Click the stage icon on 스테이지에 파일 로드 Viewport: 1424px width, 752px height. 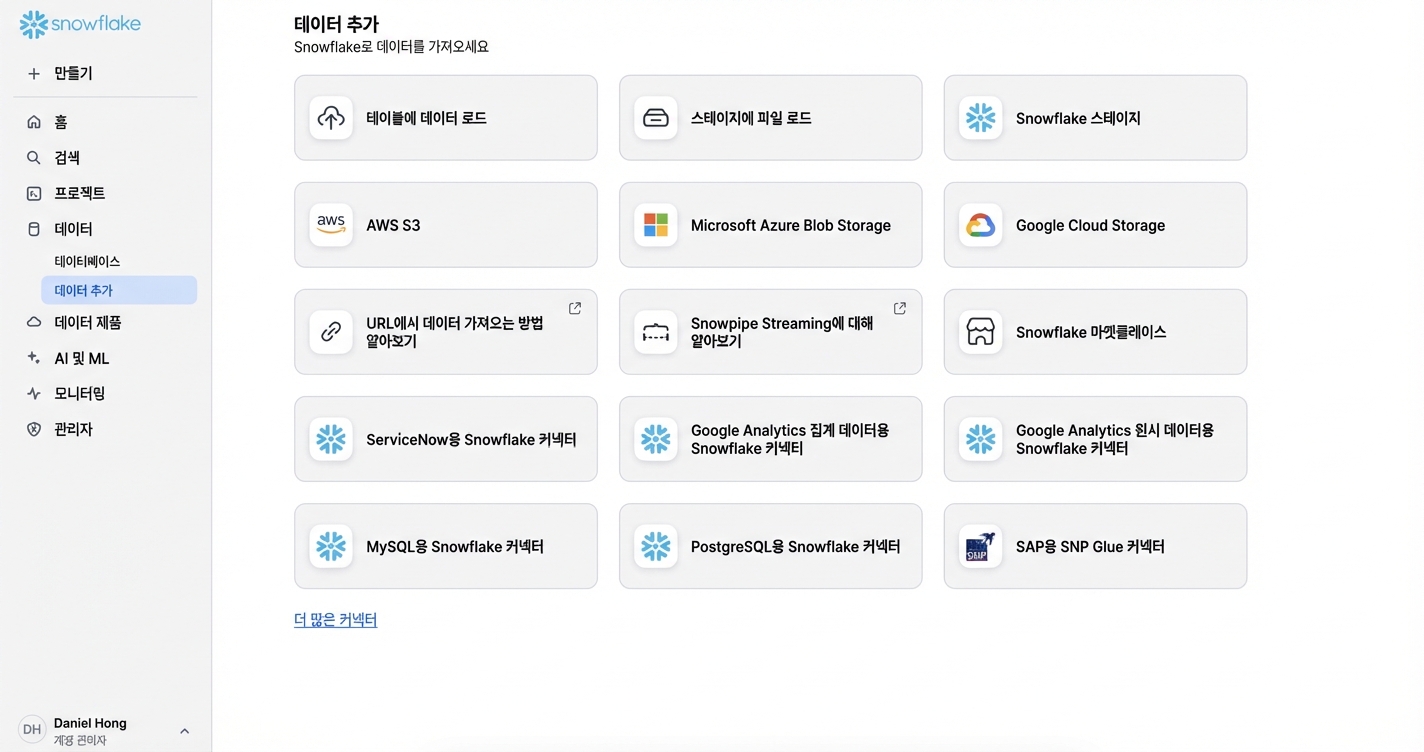click(x=656, y=118)
